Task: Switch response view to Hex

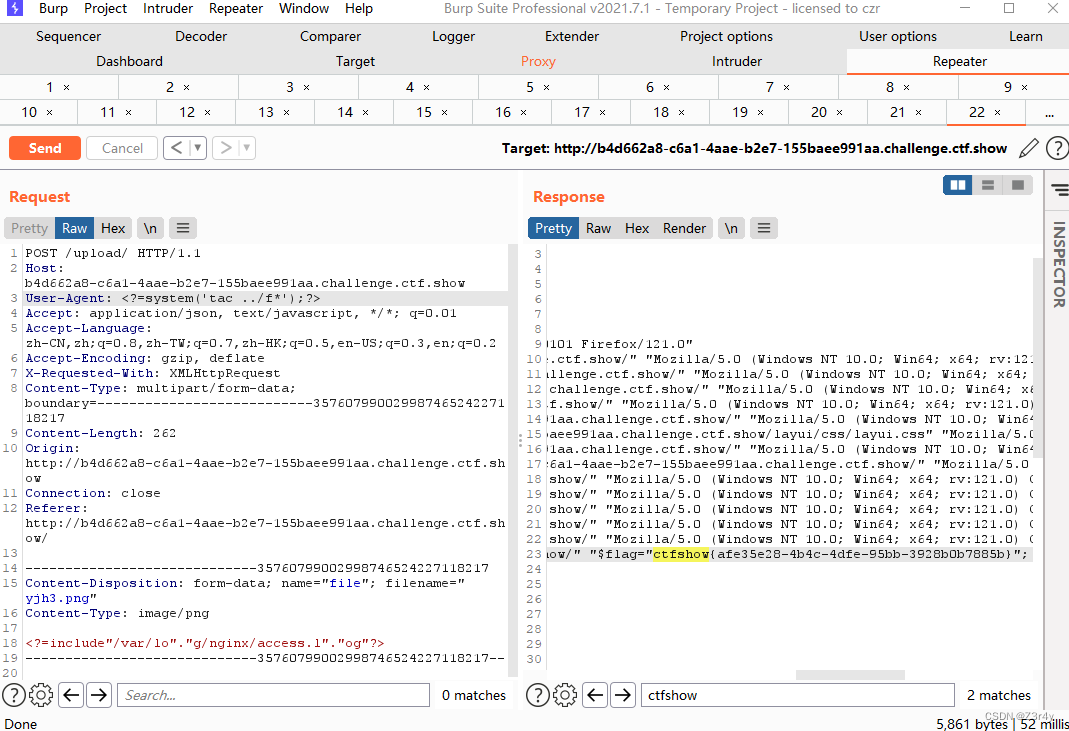Action: [x=637, y=228]
